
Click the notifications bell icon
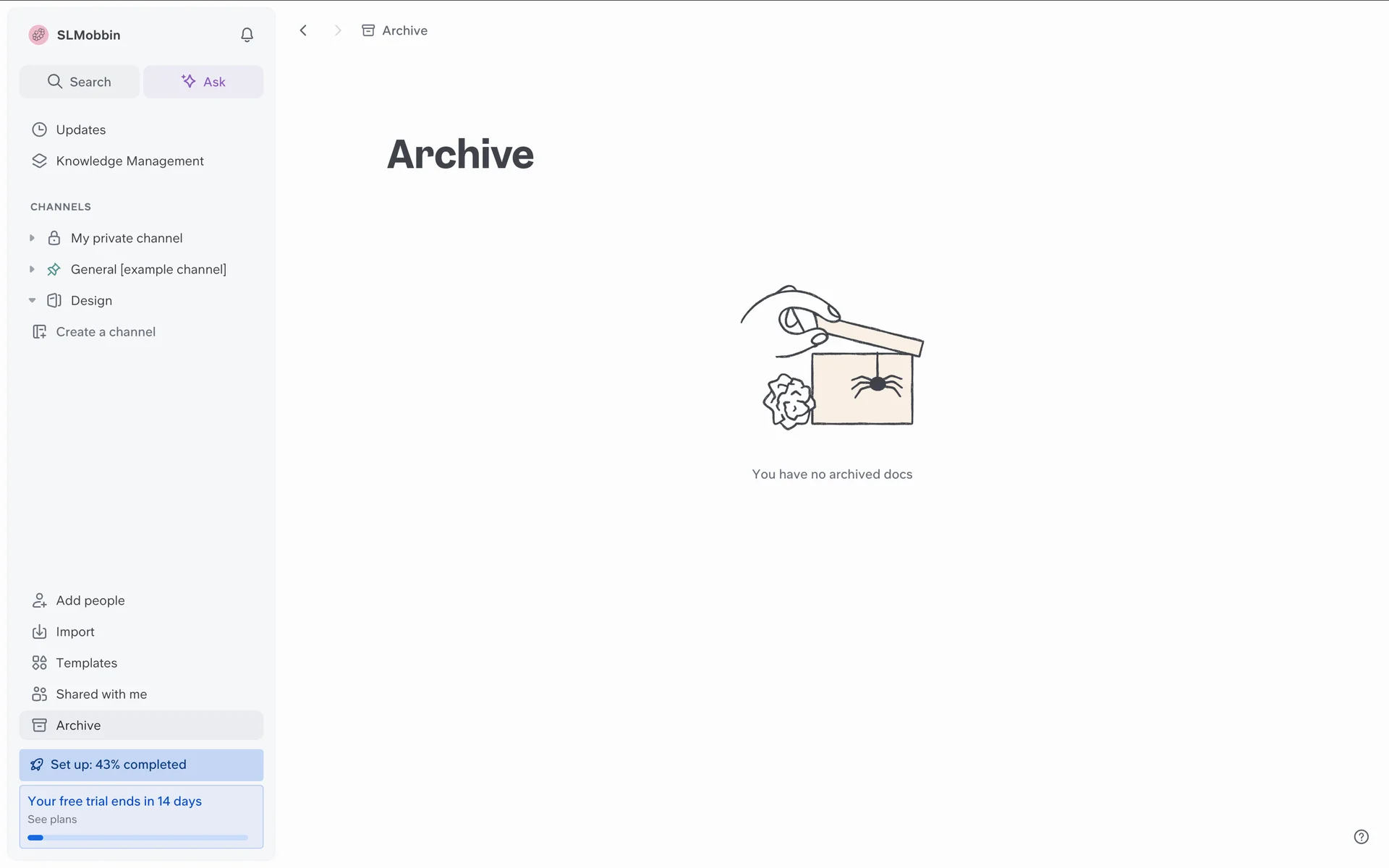coord(247,35)
